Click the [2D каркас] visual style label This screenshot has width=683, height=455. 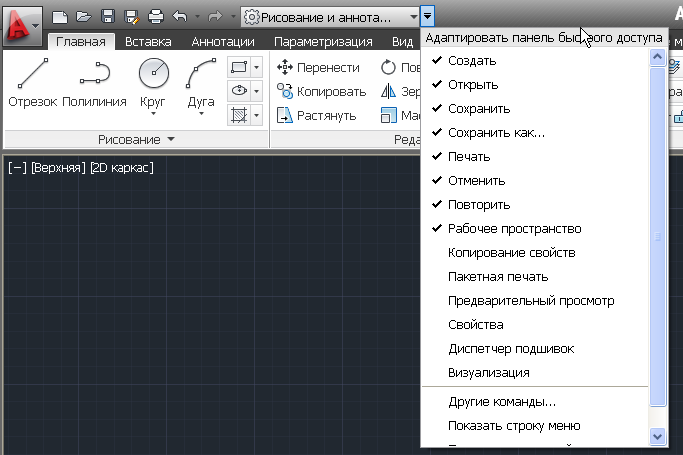pyautogui.click(x=122, y=168)
